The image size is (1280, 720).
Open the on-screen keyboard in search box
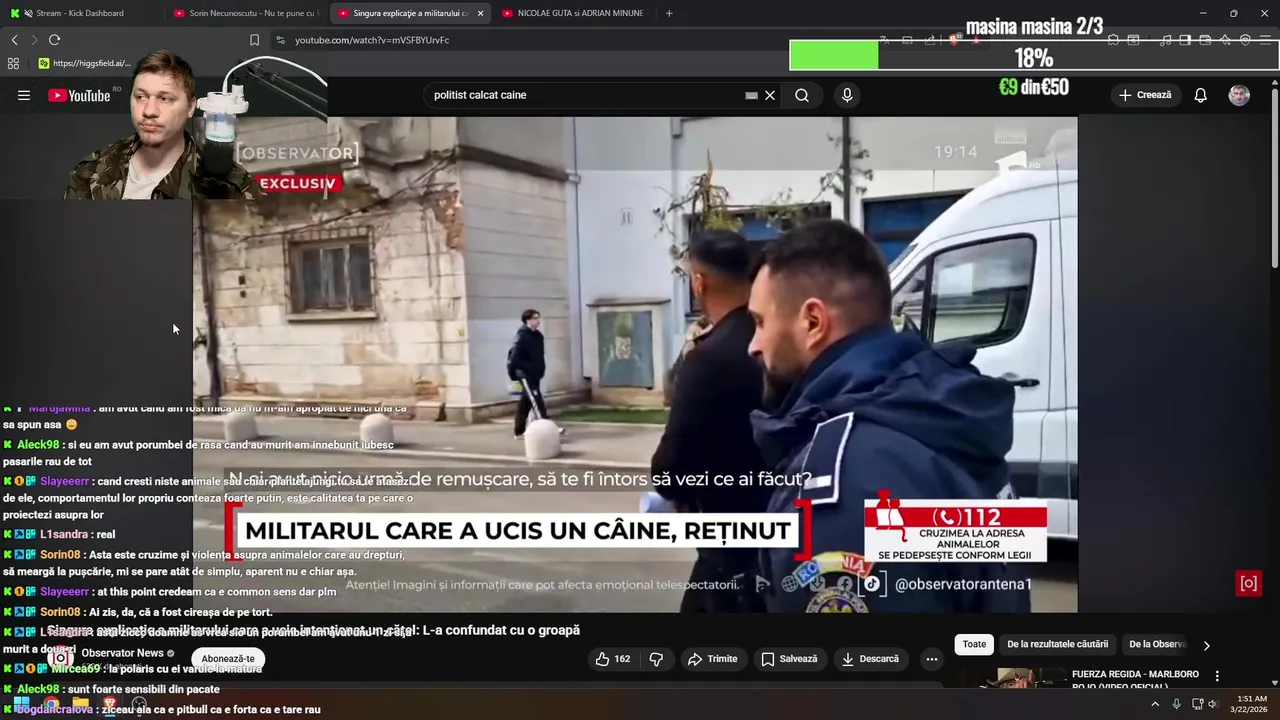(751, 95)
